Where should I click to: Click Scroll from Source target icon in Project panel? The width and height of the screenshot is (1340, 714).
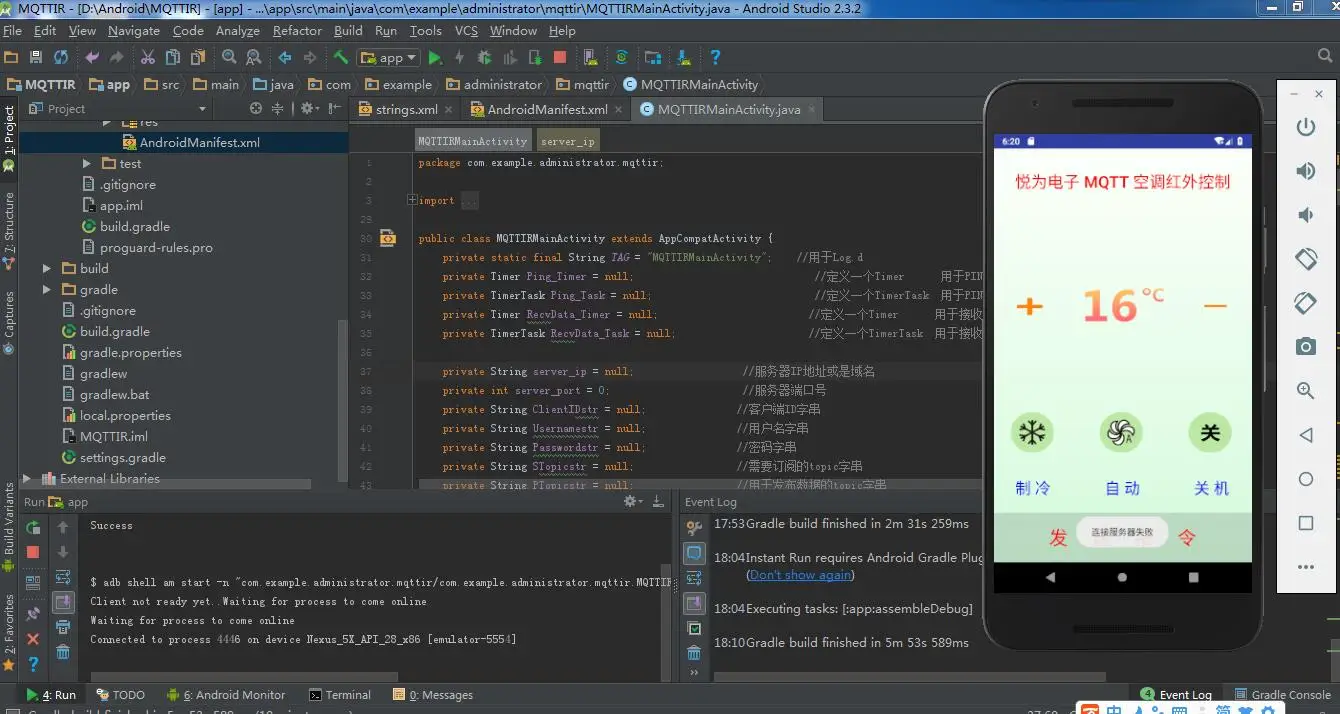pos(256,108)
